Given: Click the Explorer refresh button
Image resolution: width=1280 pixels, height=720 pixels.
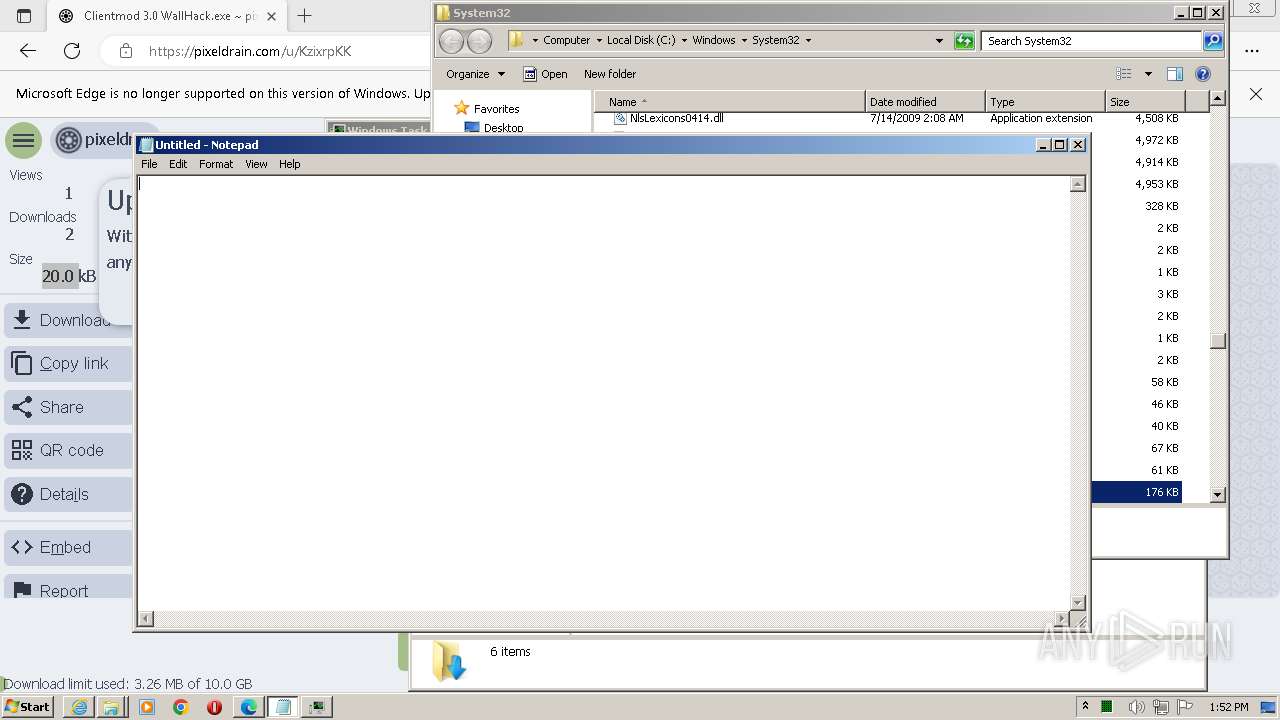Looking at the screenshot, I should (x=964, y=41).
